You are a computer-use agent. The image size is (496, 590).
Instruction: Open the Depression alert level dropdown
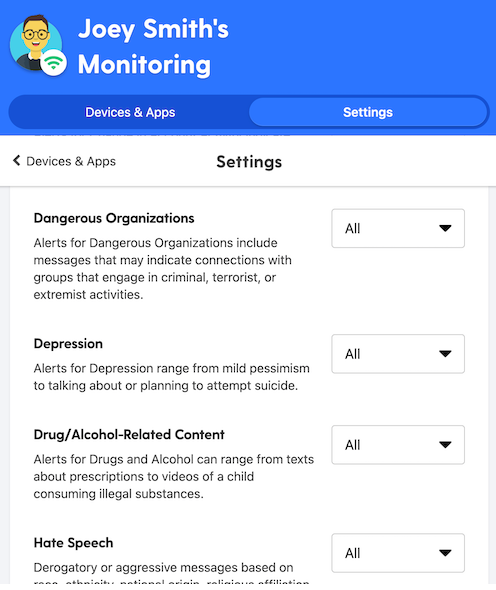(x=398, y=354)
